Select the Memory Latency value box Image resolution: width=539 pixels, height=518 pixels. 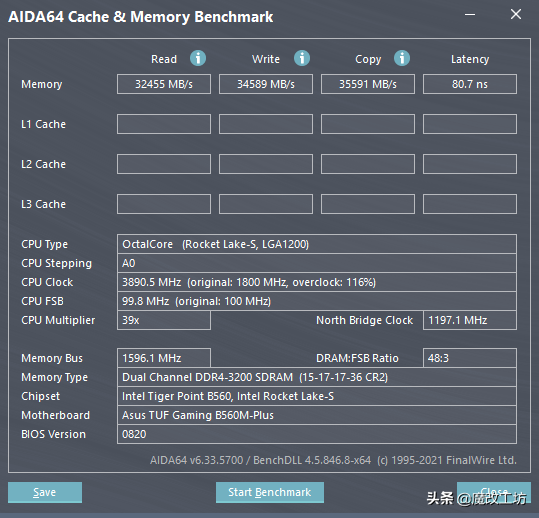coord(470,84)
